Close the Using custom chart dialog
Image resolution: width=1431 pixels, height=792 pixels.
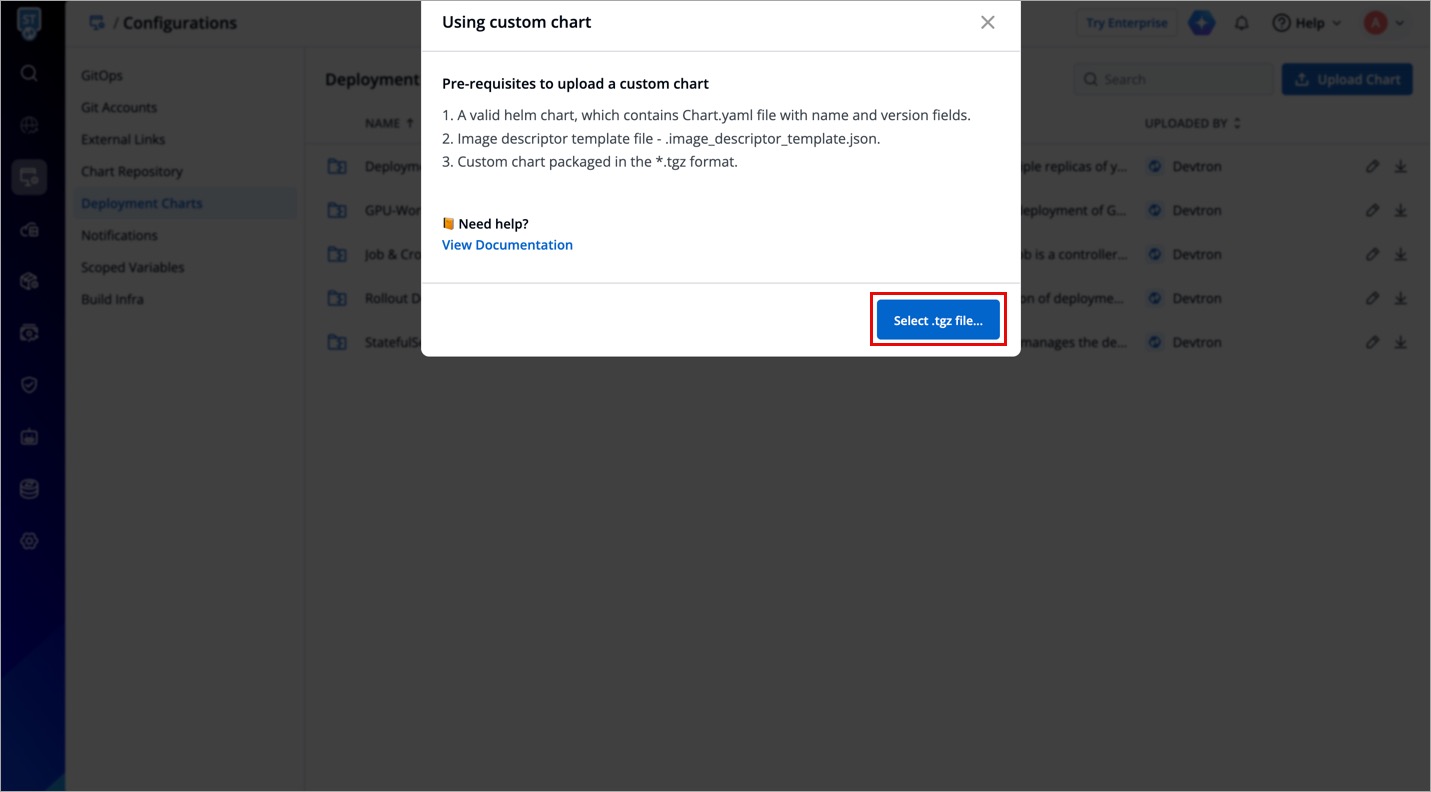[987, 22]
